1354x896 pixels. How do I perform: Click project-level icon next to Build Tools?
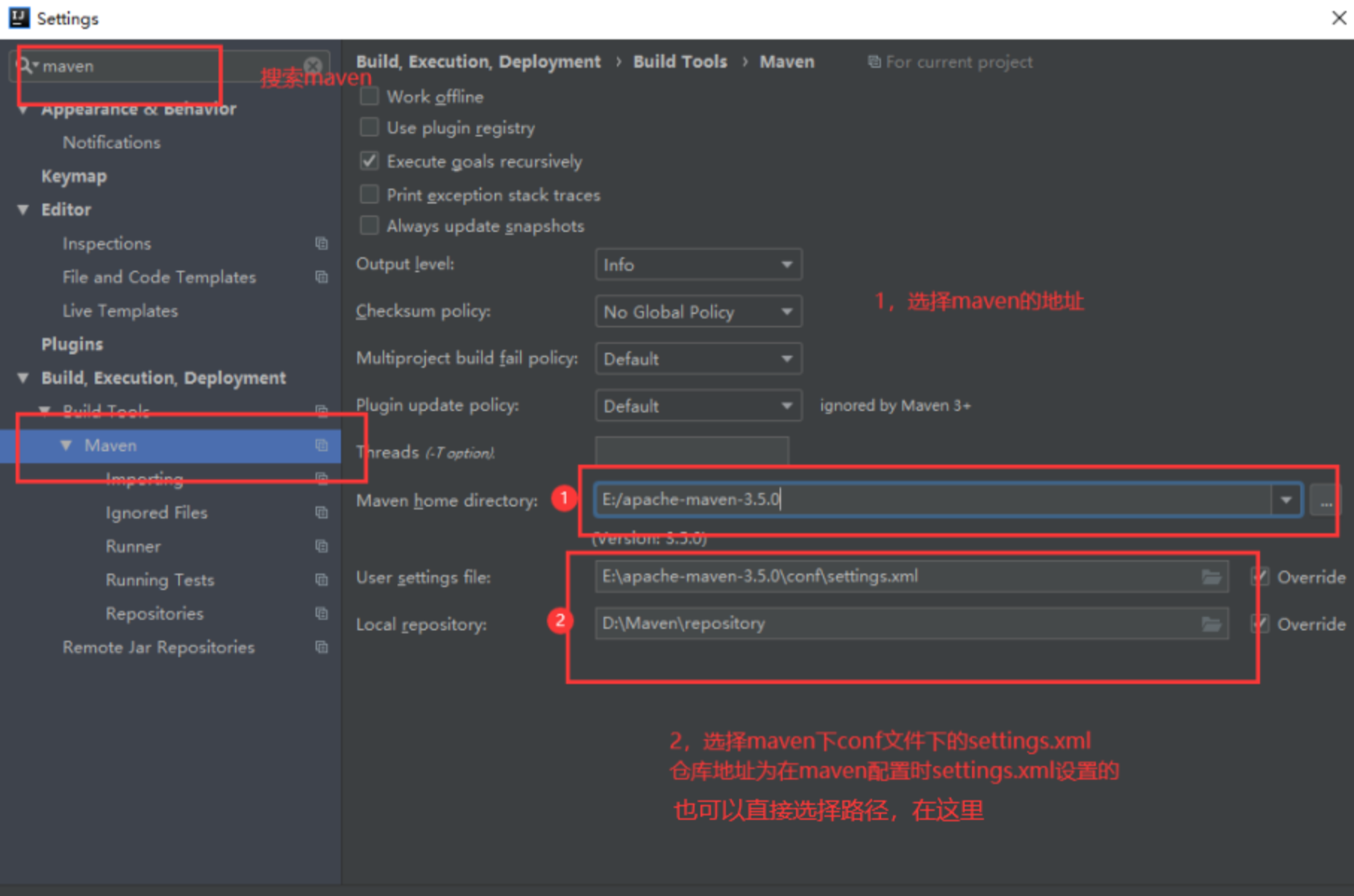click(322, 411)
